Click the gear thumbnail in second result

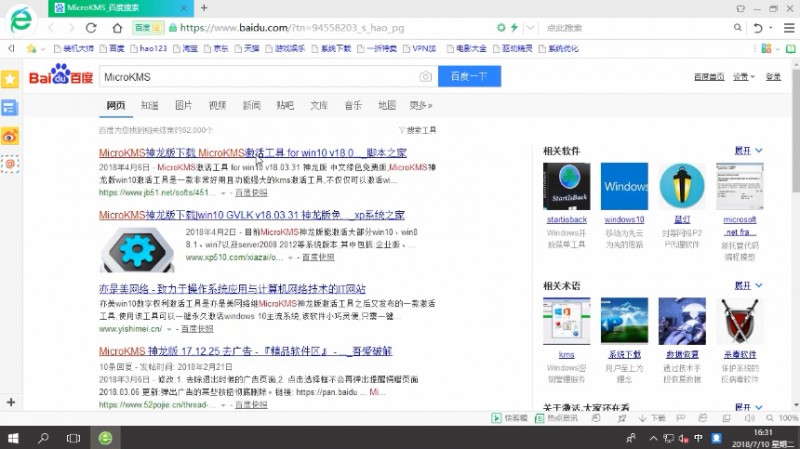pyautogui.click(x=137, y=250)
